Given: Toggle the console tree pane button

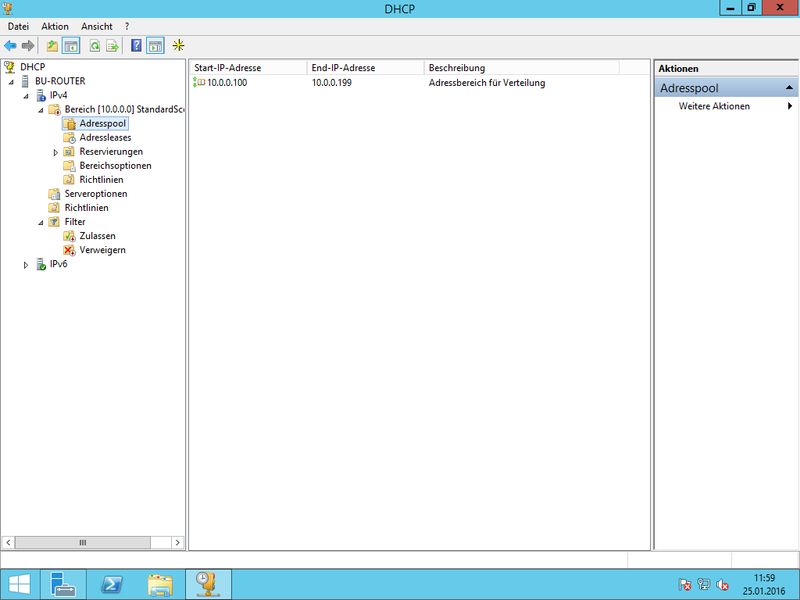Looking at the screenshot, I should pyautogui.click(x=71, y=46).
